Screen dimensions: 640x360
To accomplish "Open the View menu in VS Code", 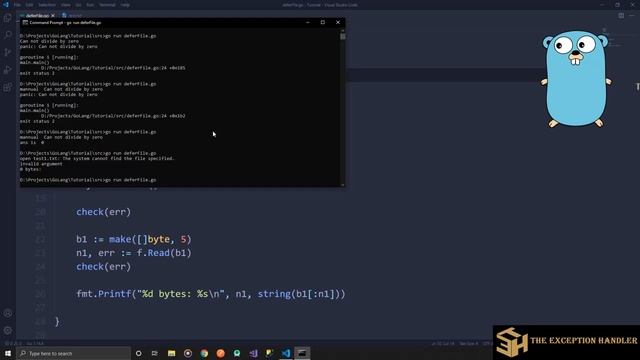I will 66,5.
